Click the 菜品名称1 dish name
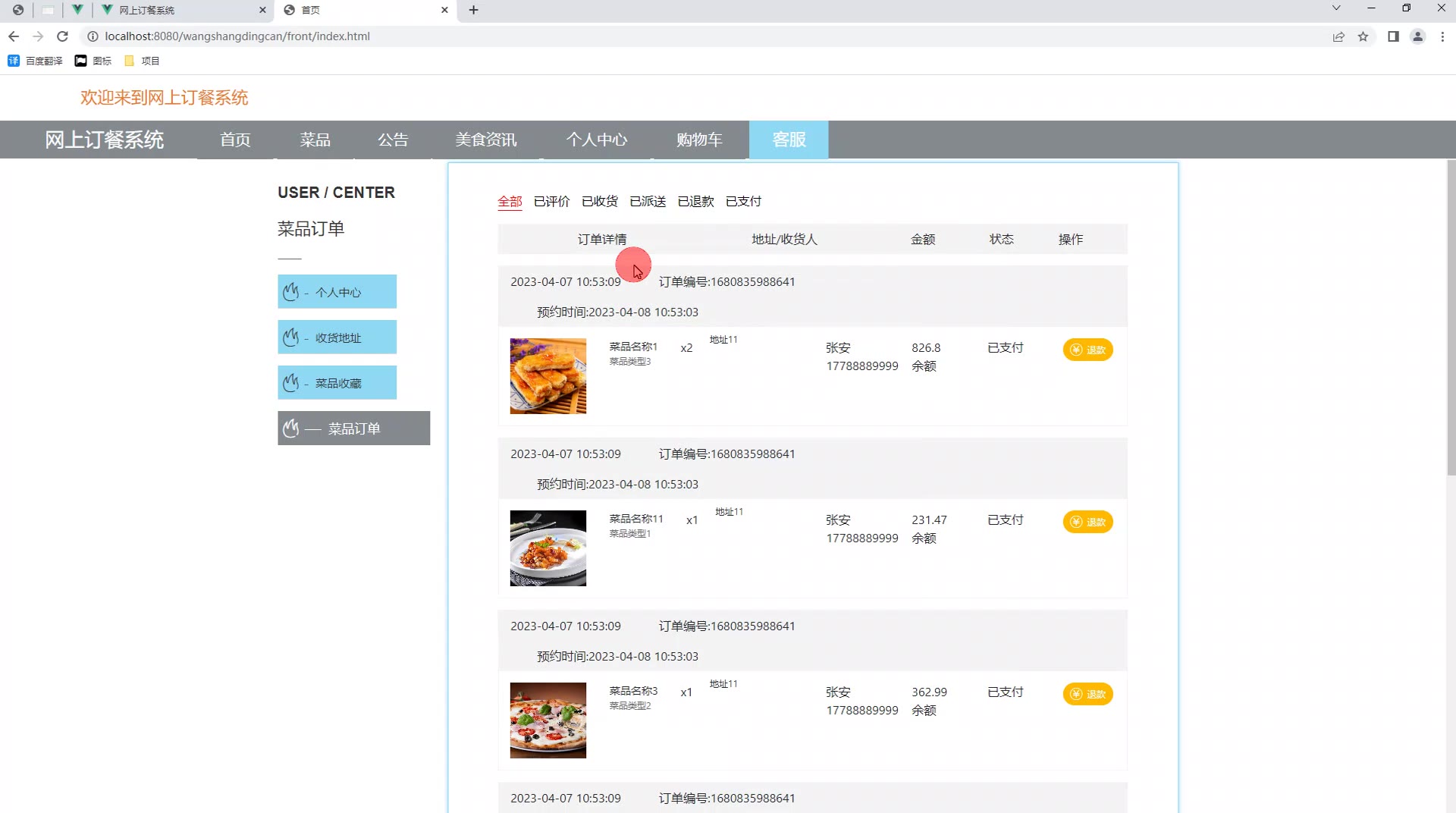 633,347
